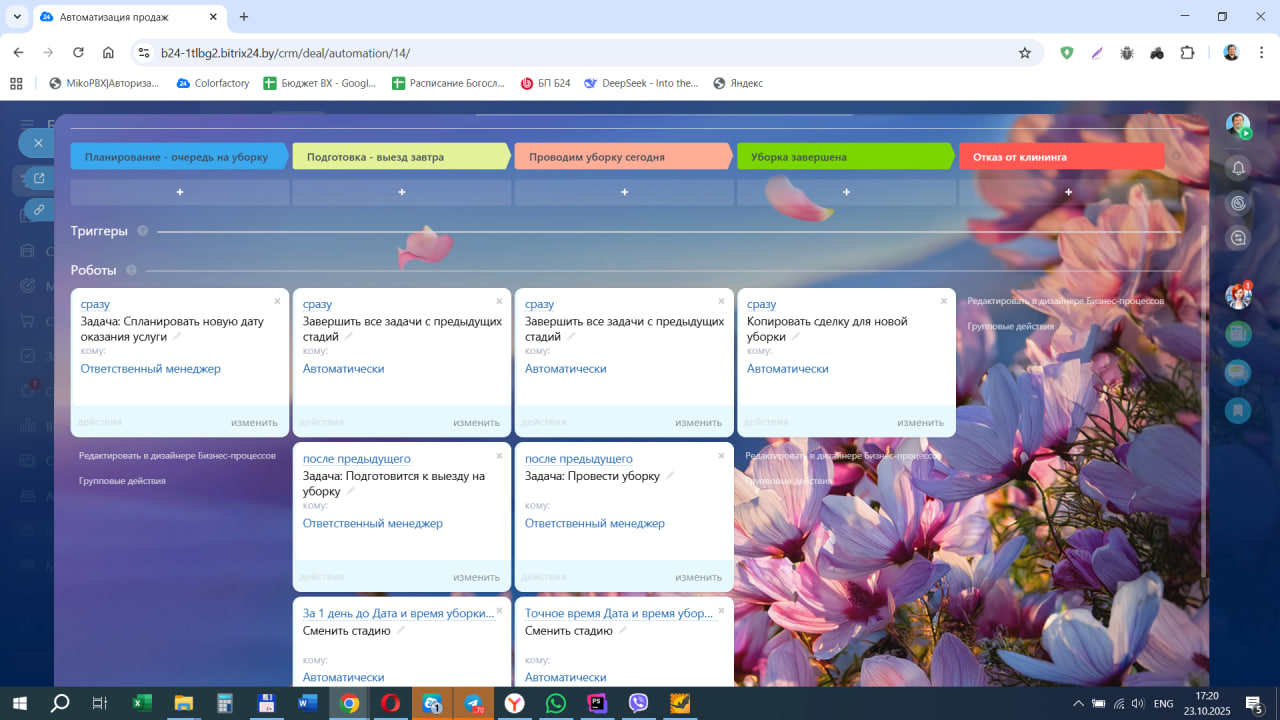Select the stage 'Отказ от клининга'
The image size is (1280, 720).
click(1062, 157)
